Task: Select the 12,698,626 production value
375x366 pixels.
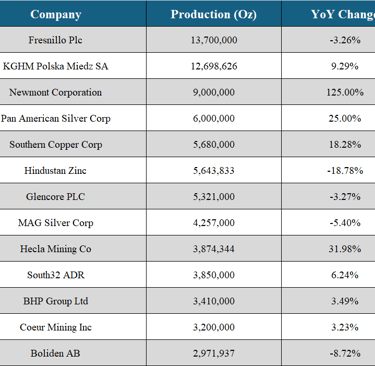Action: coord(214,66)
